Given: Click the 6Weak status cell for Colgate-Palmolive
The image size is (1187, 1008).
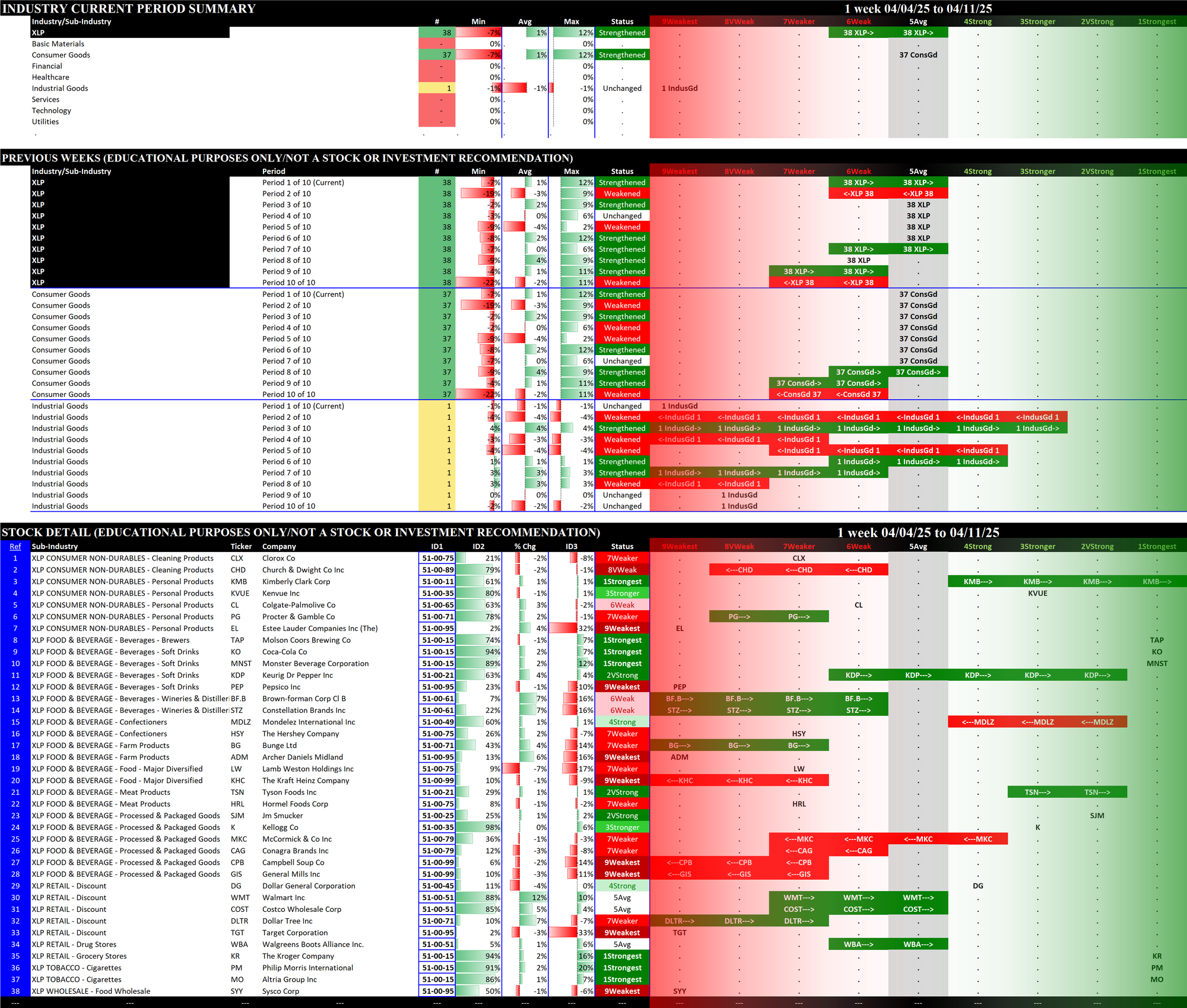Looking at the screenshot, I should point(621,606).
